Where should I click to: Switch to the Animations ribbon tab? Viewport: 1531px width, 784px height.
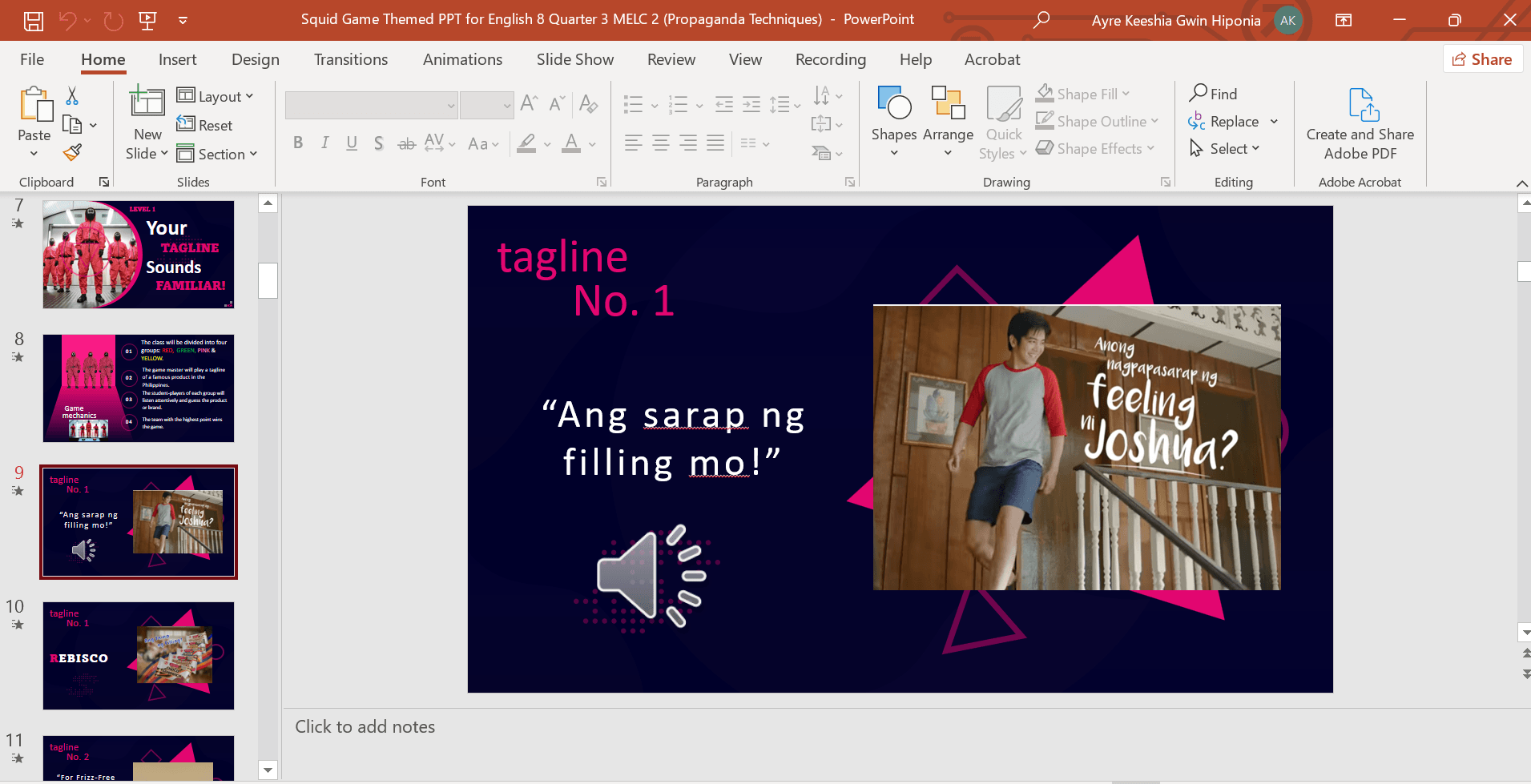(x=462, y=59)
